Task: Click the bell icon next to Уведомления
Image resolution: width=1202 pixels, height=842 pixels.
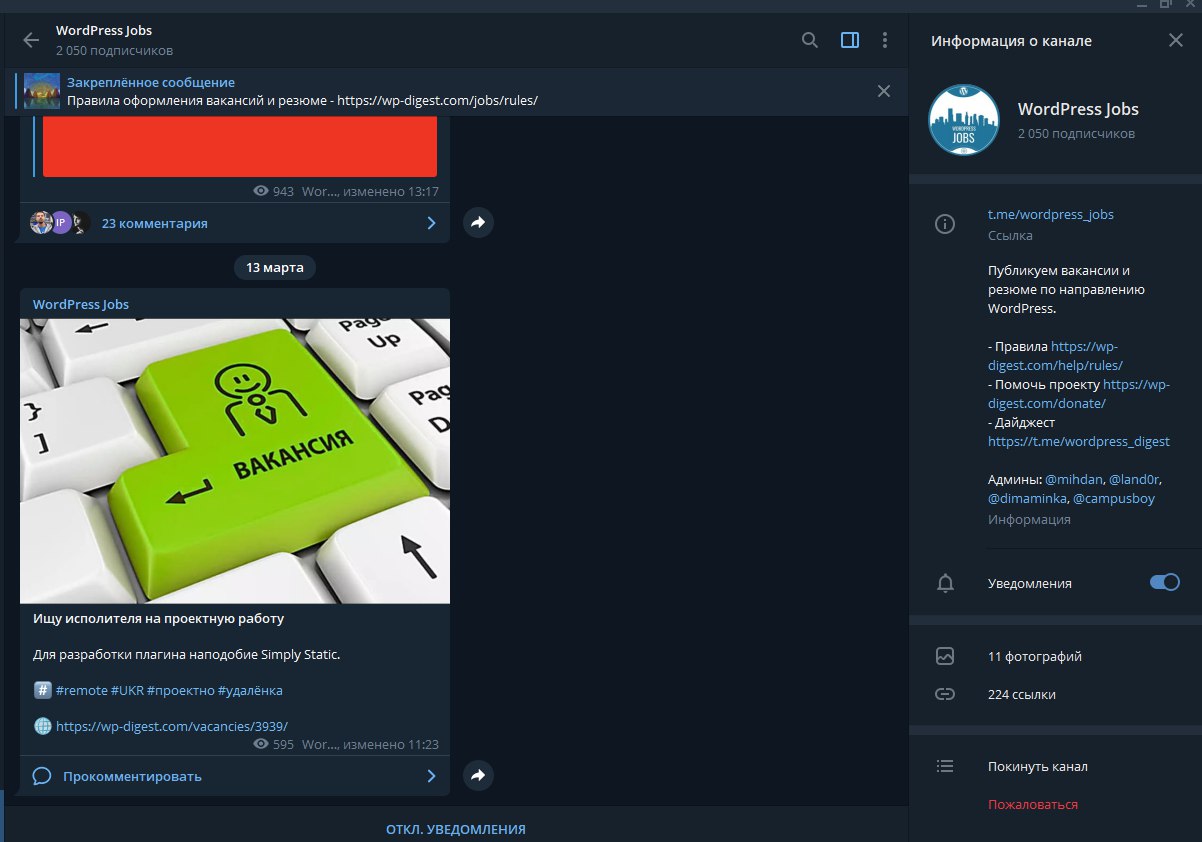Action: tap(945, 583)
